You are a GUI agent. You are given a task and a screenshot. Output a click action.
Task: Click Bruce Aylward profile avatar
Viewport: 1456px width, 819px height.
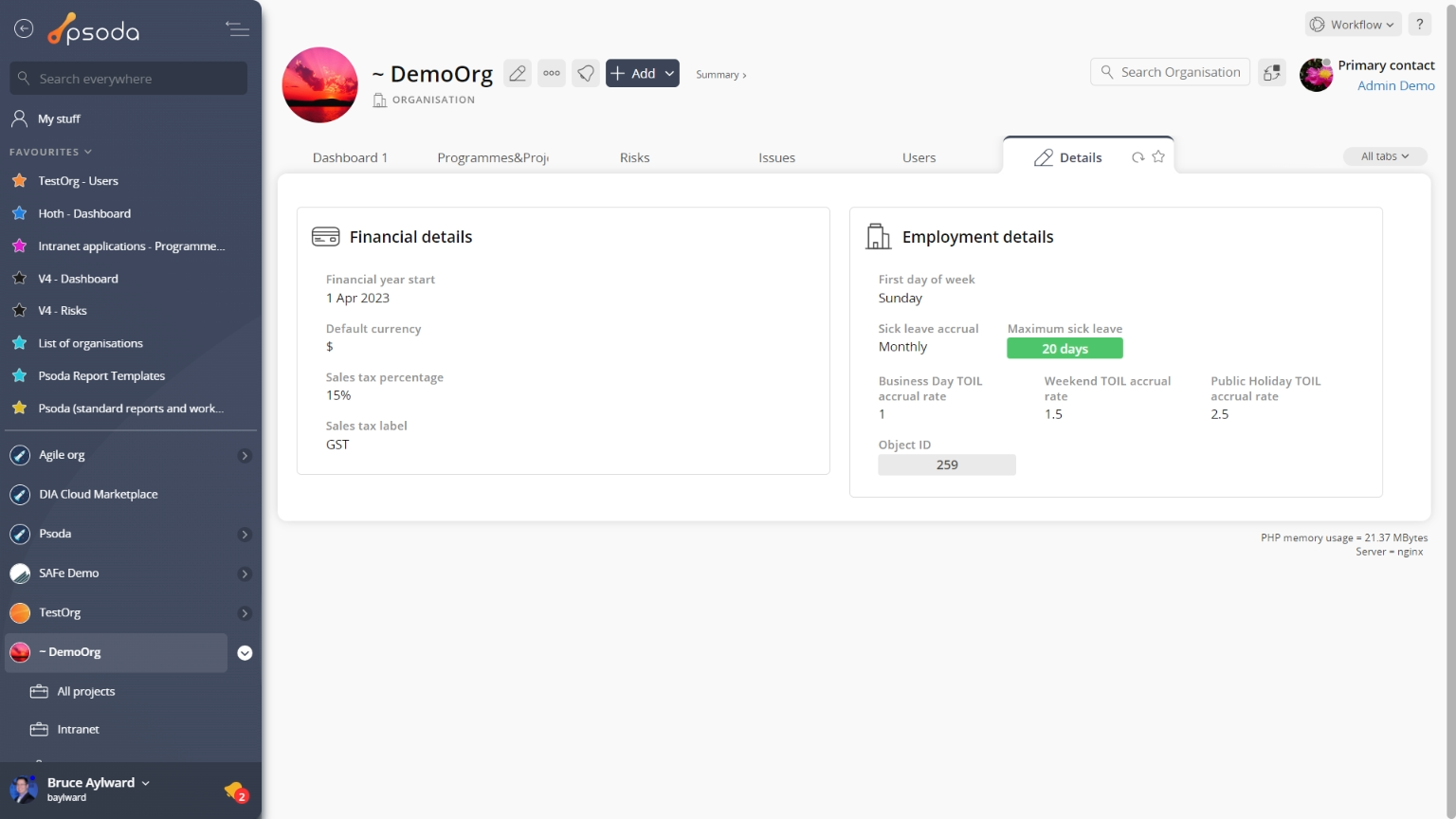(24, 789)
